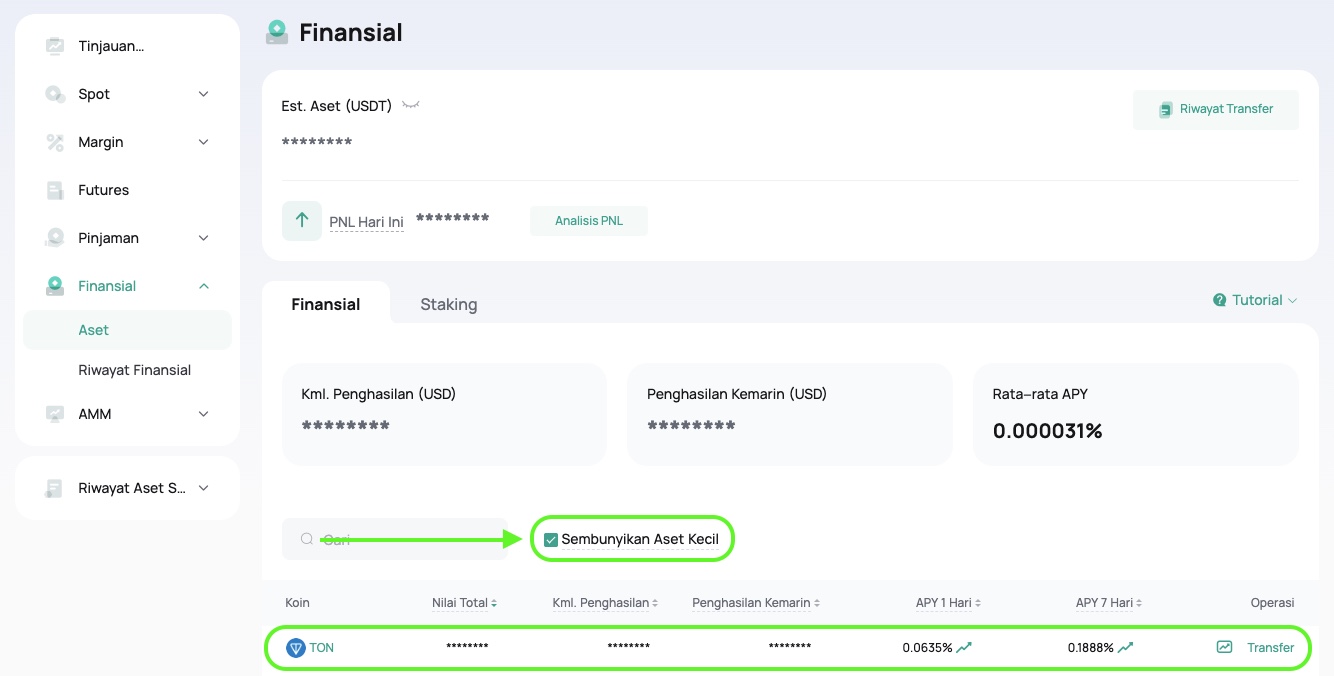Click the Cari search field
The height and width of the screenshot is (676, 1334).
[395, 539]
